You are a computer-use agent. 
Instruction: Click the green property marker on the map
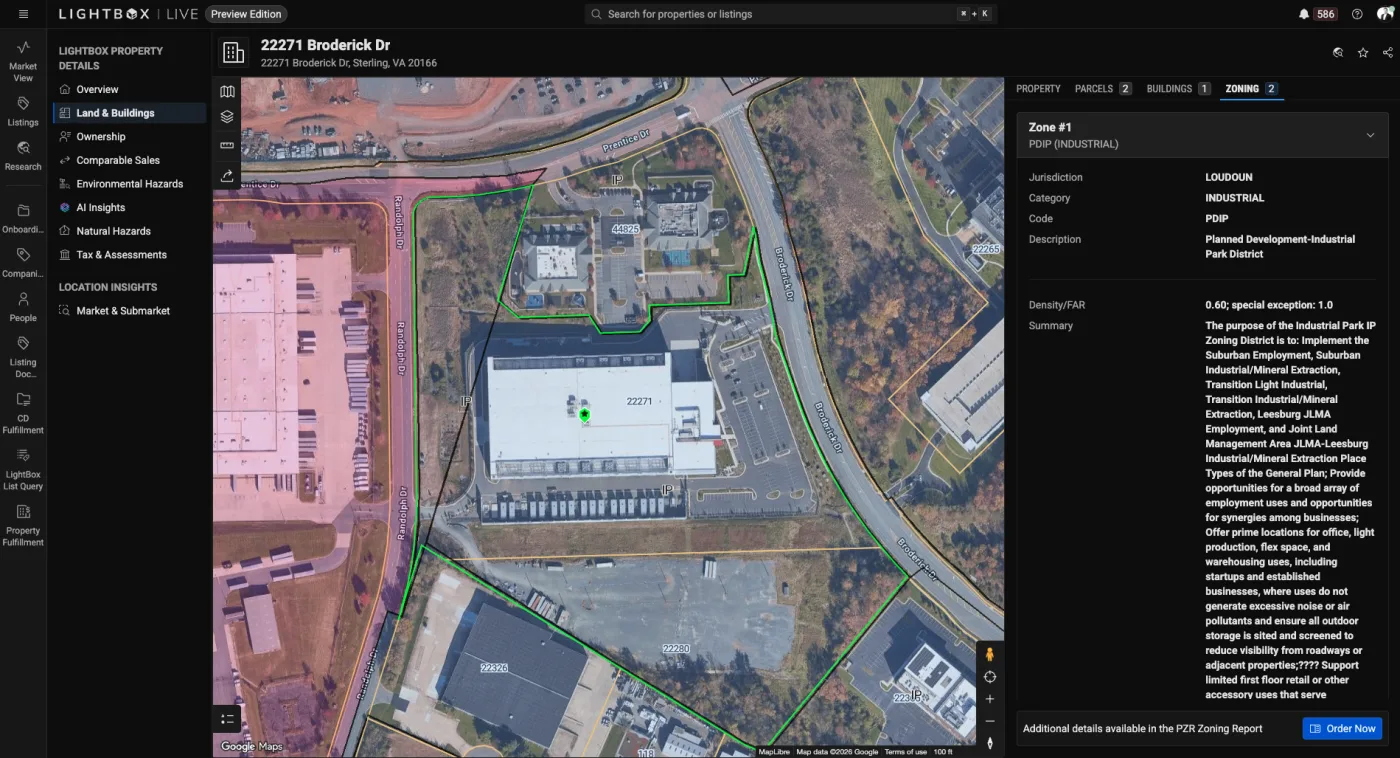click(x=585, y=414)
